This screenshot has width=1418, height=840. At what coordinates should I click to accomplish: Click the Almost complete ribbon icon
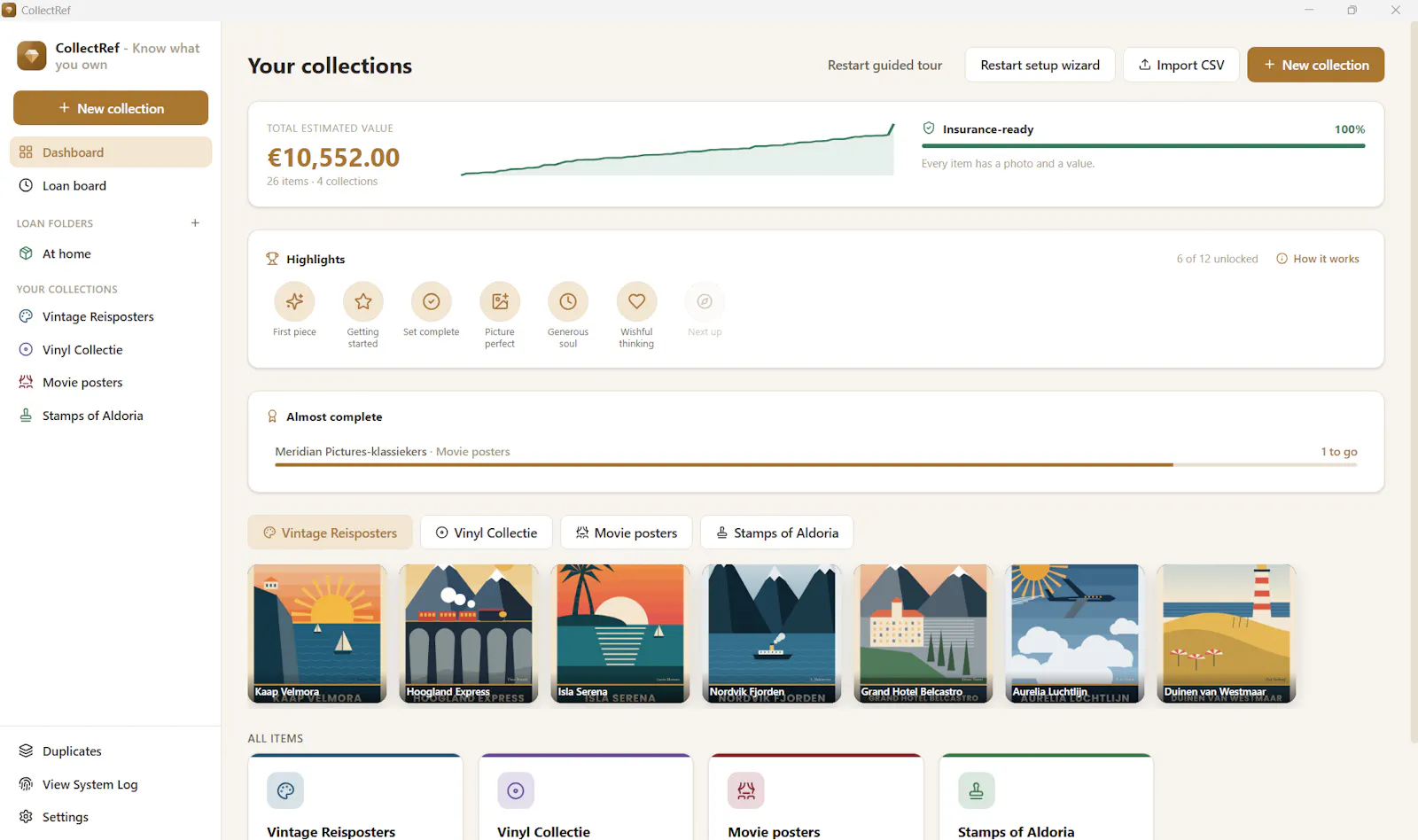click(272, 416)
